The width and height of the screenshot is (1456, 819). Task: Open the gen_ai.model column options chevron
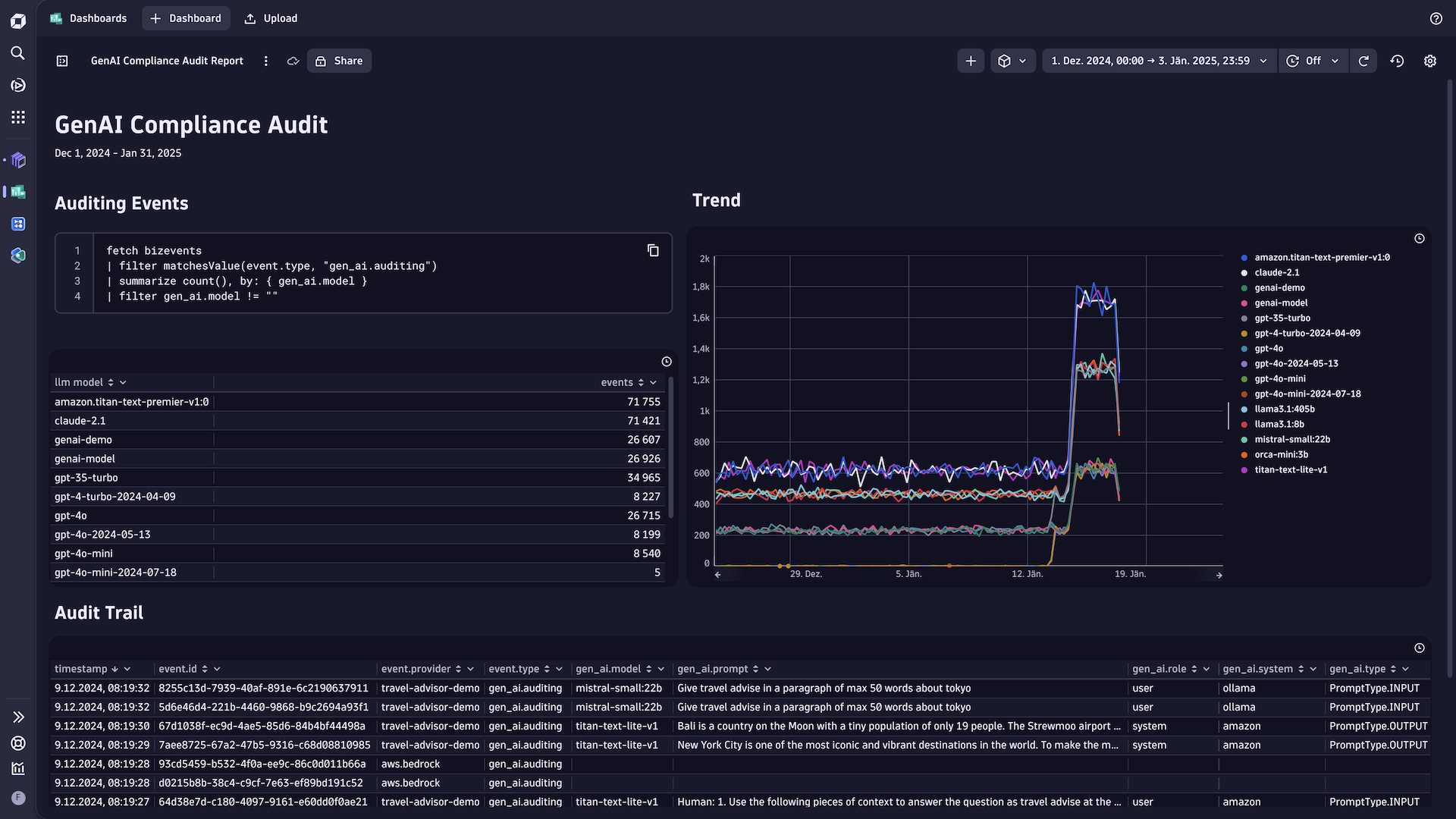click(x=661, y=669)
